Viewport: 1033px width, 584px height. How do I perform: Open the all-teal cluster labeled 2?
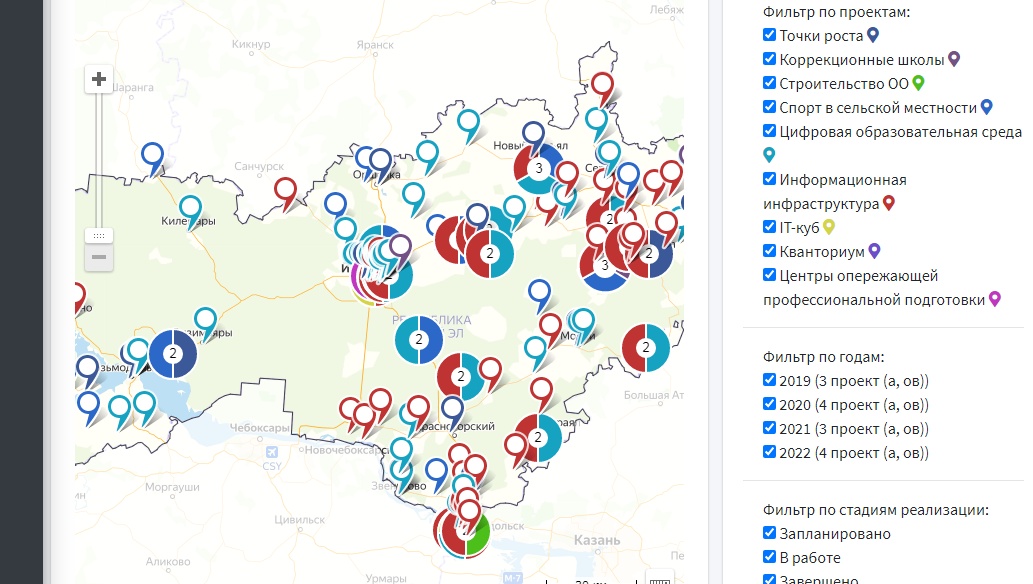(x=420, y=341)
